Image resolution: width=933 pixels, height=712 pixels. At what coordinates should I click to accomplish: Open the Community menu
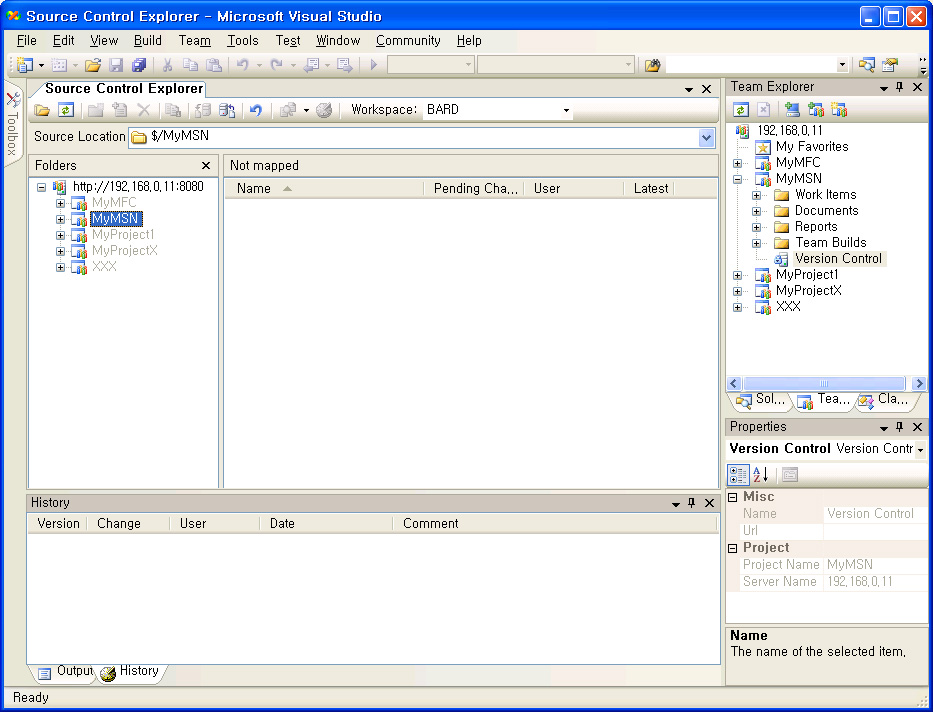click(408, 40)
